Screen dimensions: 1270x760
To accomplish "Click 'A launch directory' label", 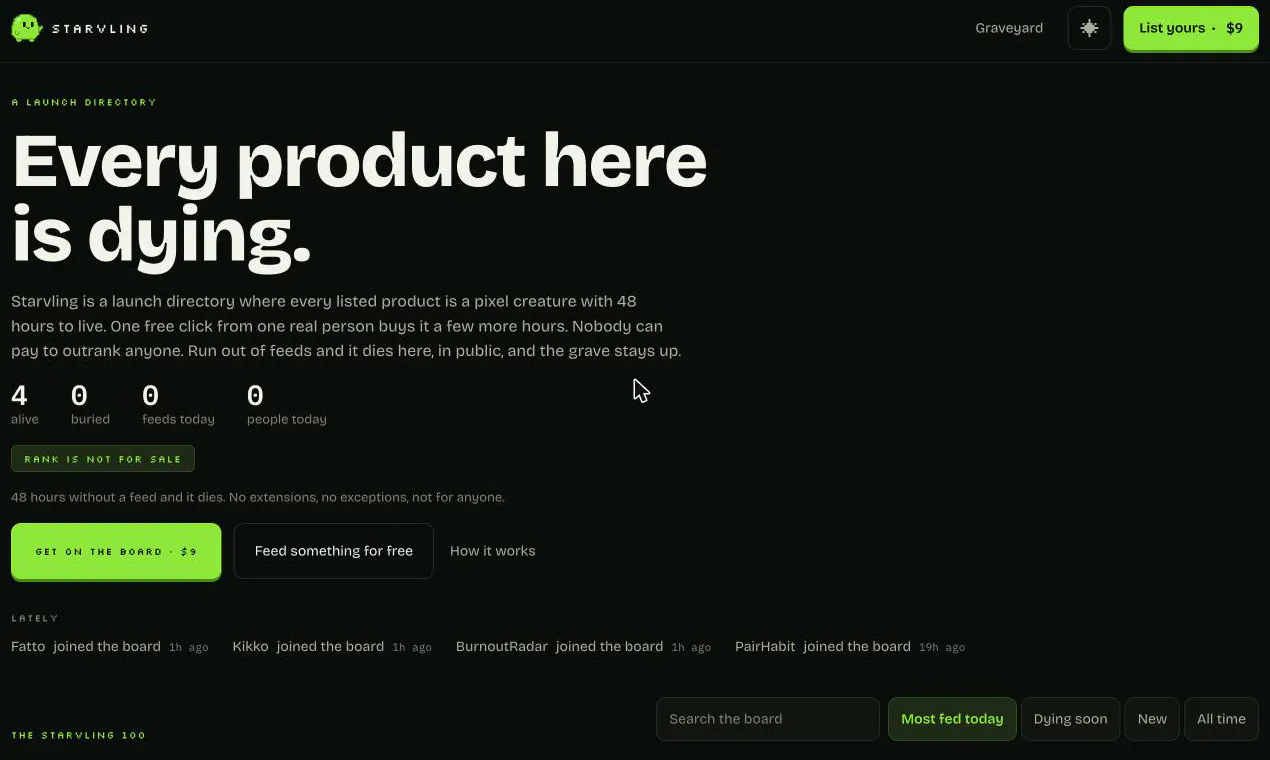I will coord(84,102).
